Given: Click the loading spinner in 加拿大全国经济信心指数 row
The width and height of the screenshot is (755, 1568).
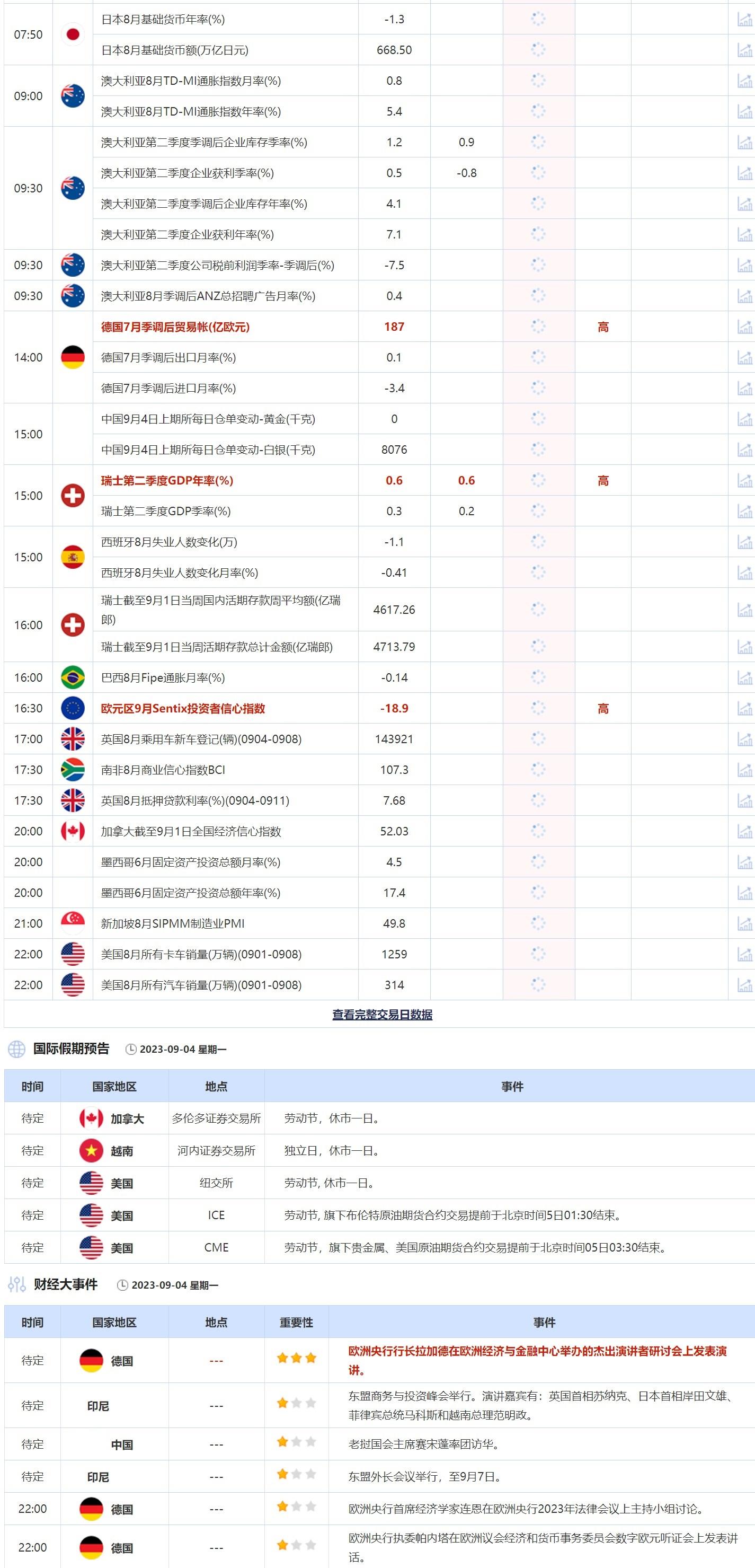Looking at the screenshot, I should pos(538,831).
